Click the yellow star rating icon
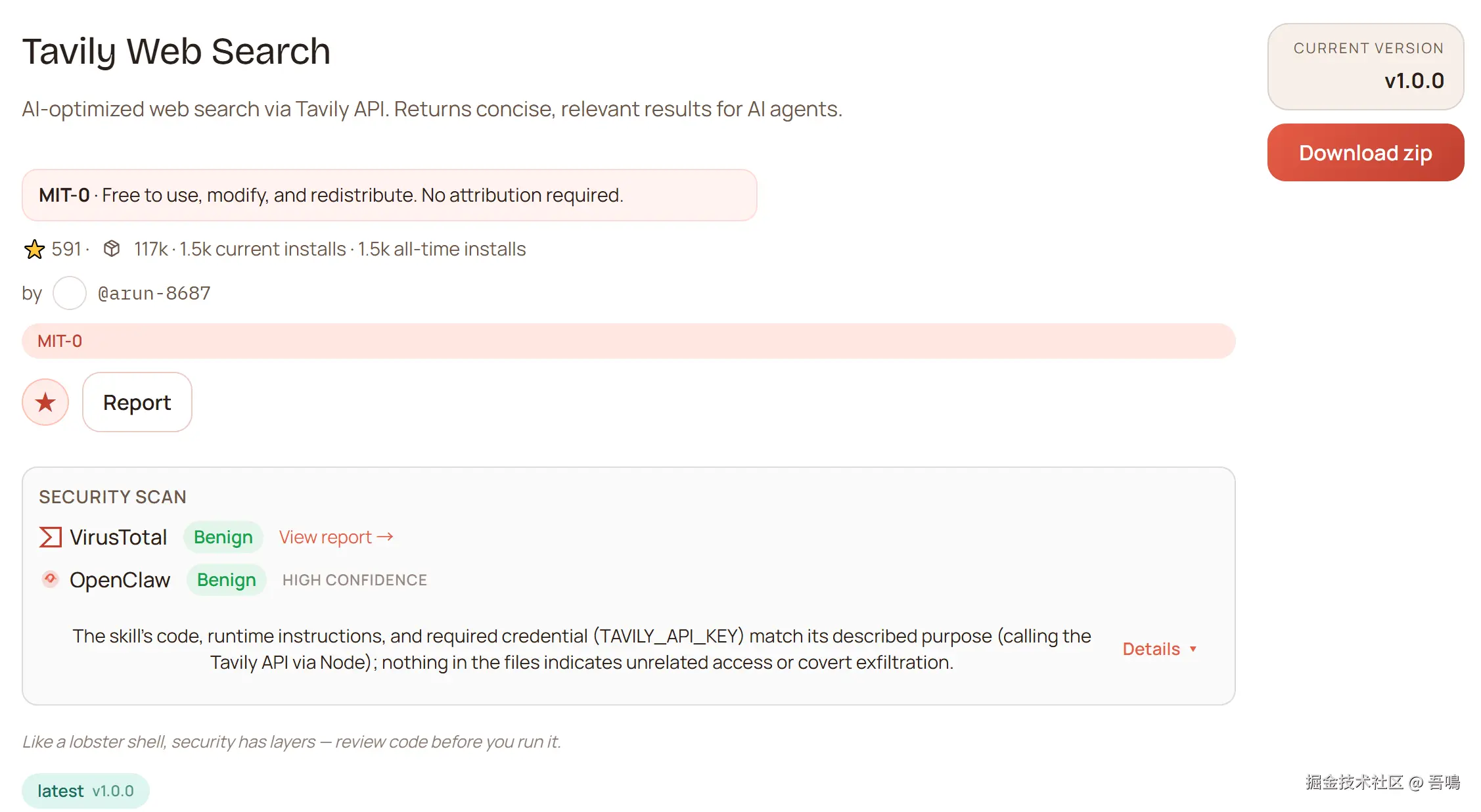The image size is (1481, 812). pos(34,250)
